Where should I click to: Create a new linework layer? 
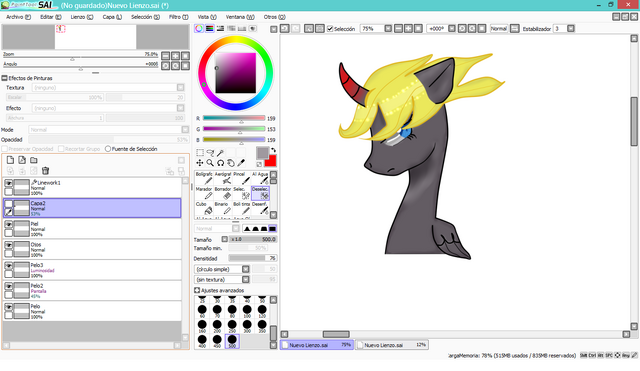pos(22,160)
